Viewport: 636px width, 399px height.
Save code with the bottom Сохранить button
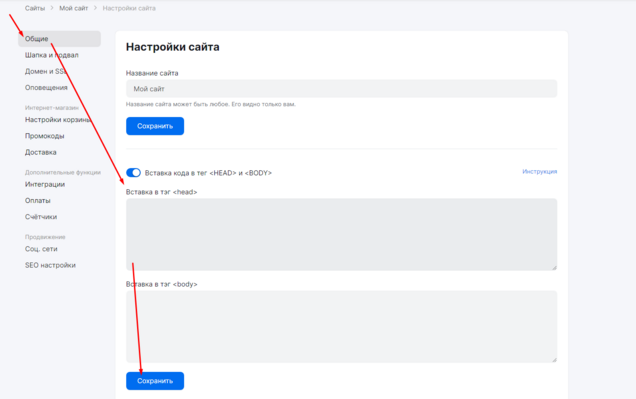pos(155,381)
